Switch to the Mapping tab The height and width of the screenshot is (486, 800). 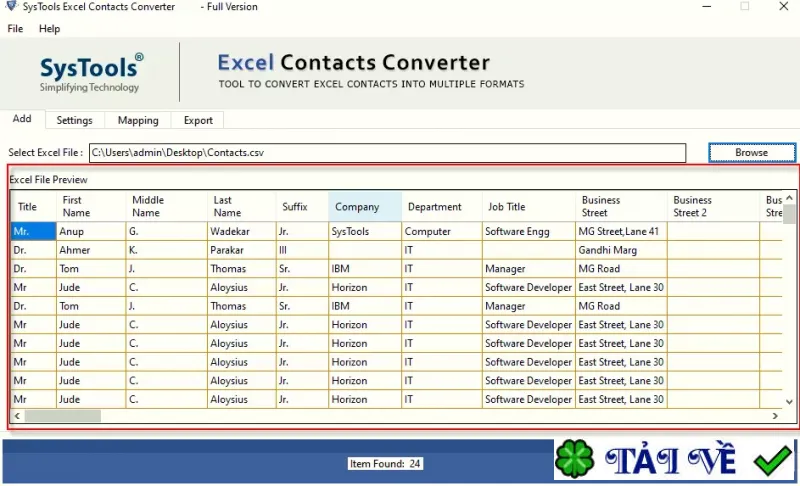138,120
